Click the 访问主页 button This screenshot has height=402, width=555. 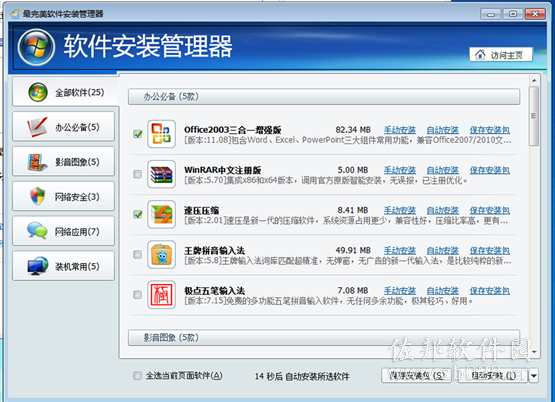[501, 54]
